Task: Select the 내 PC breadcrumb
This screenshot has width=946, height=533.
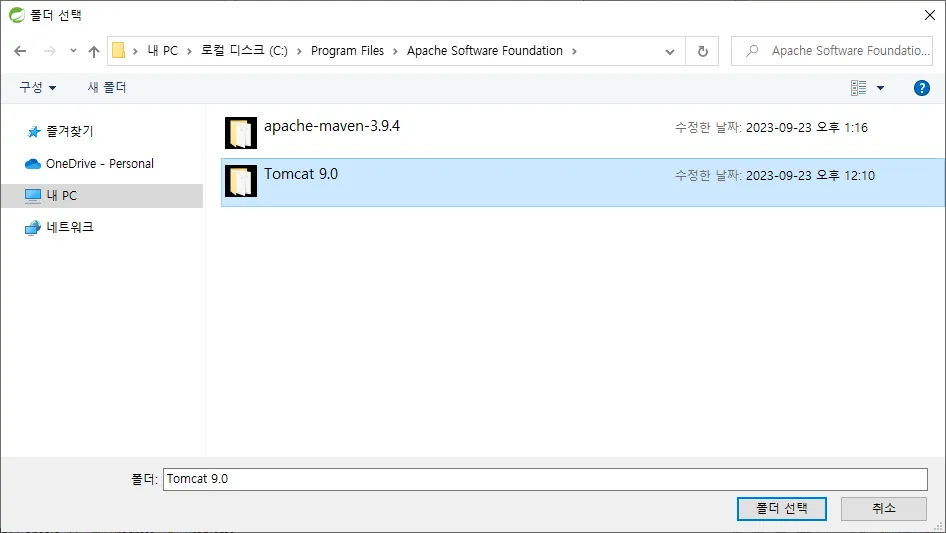Action: coord(163,51)
